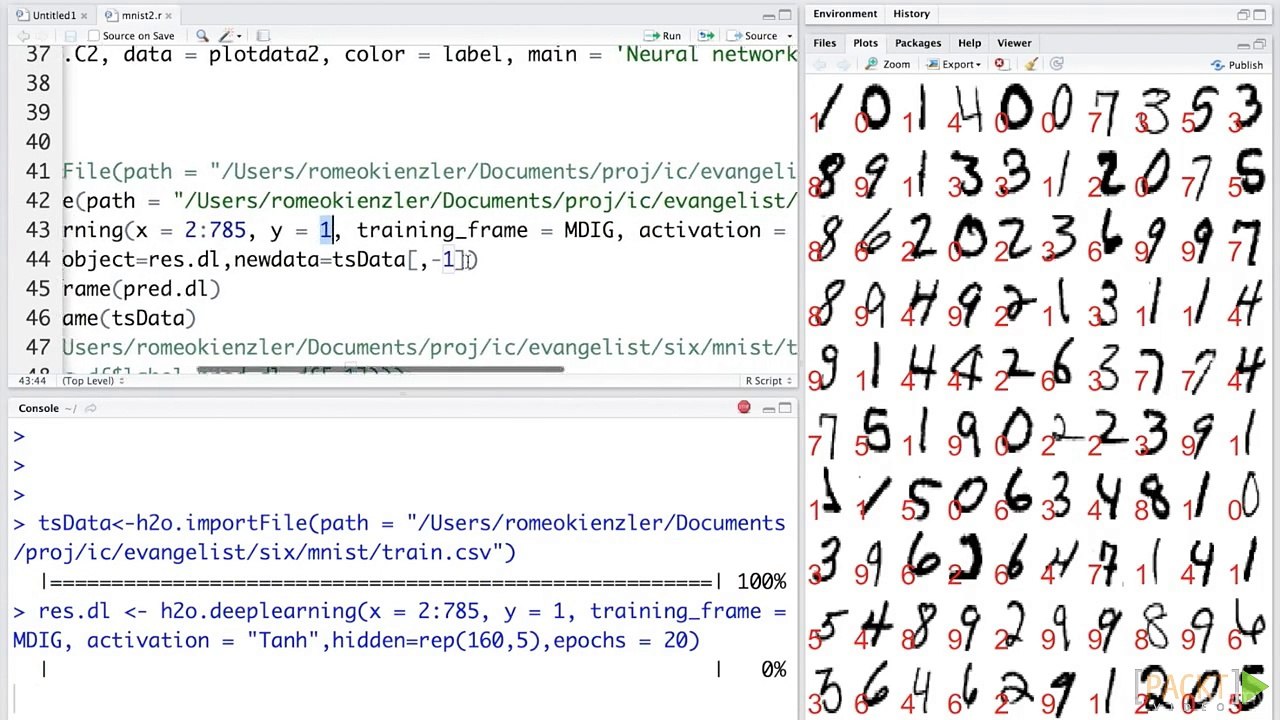This screenshot has width=1280, height=720.
Task: Click the green arrow overlay at plot corner
Action: tap(1255, 688)
